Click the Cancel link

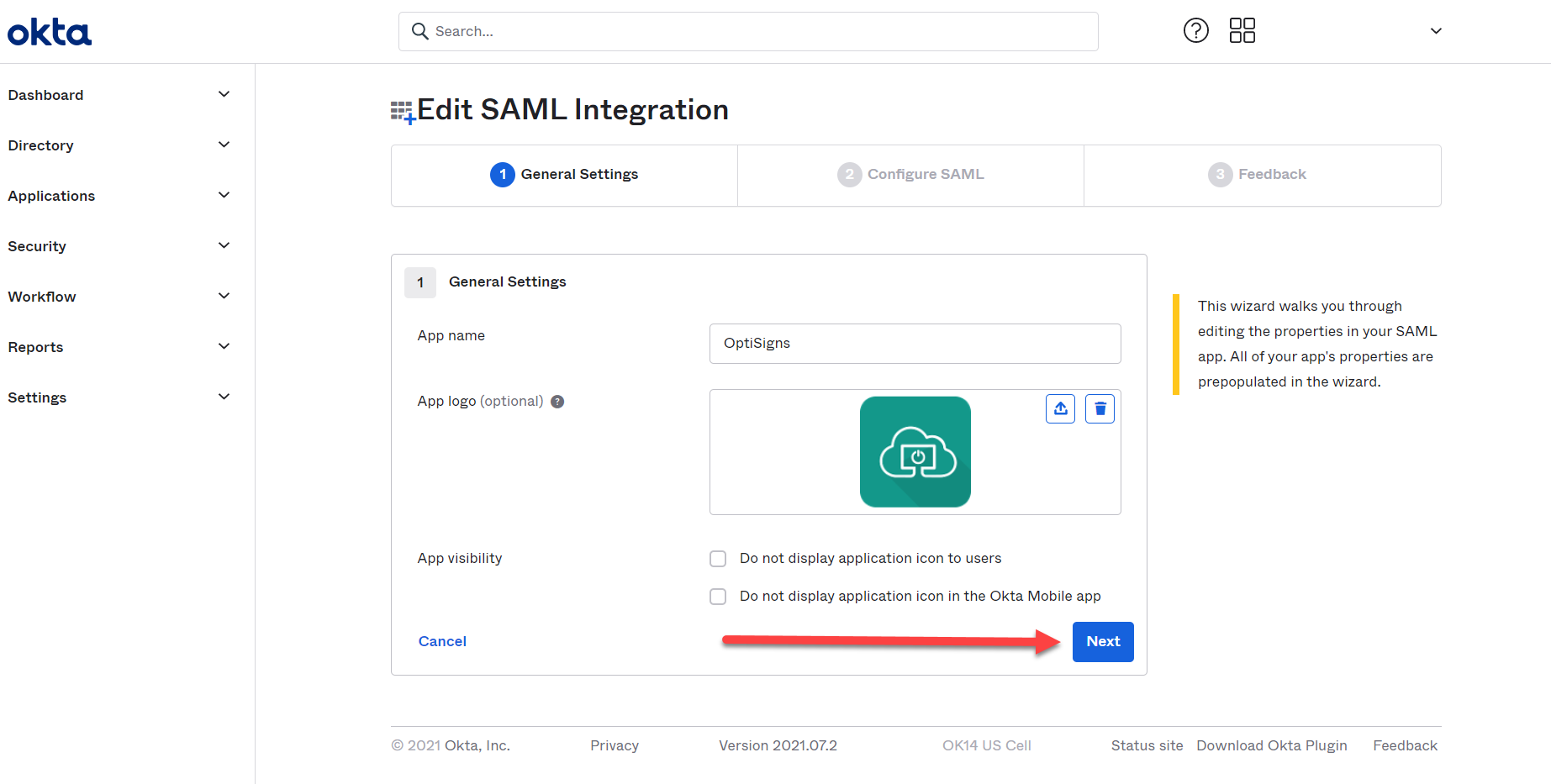442,641
